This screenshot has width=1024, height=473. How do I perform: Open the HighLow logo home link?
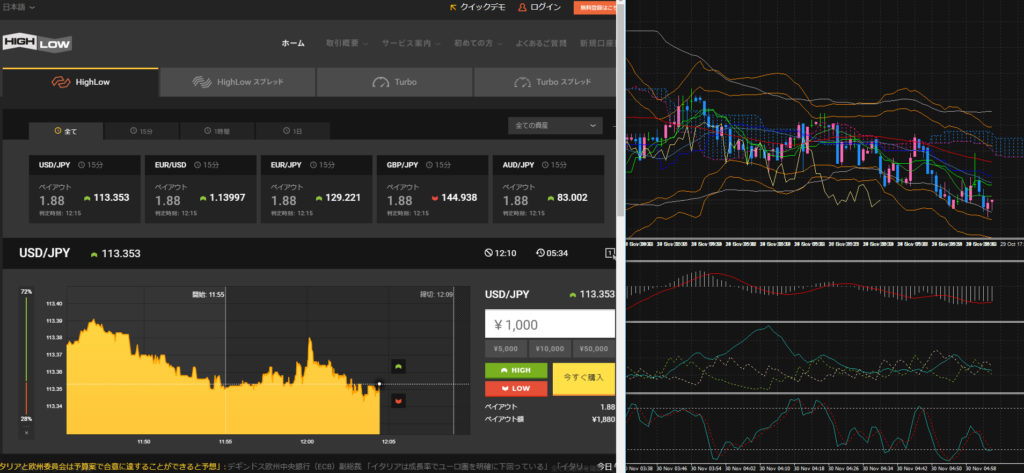pos(37,43)
